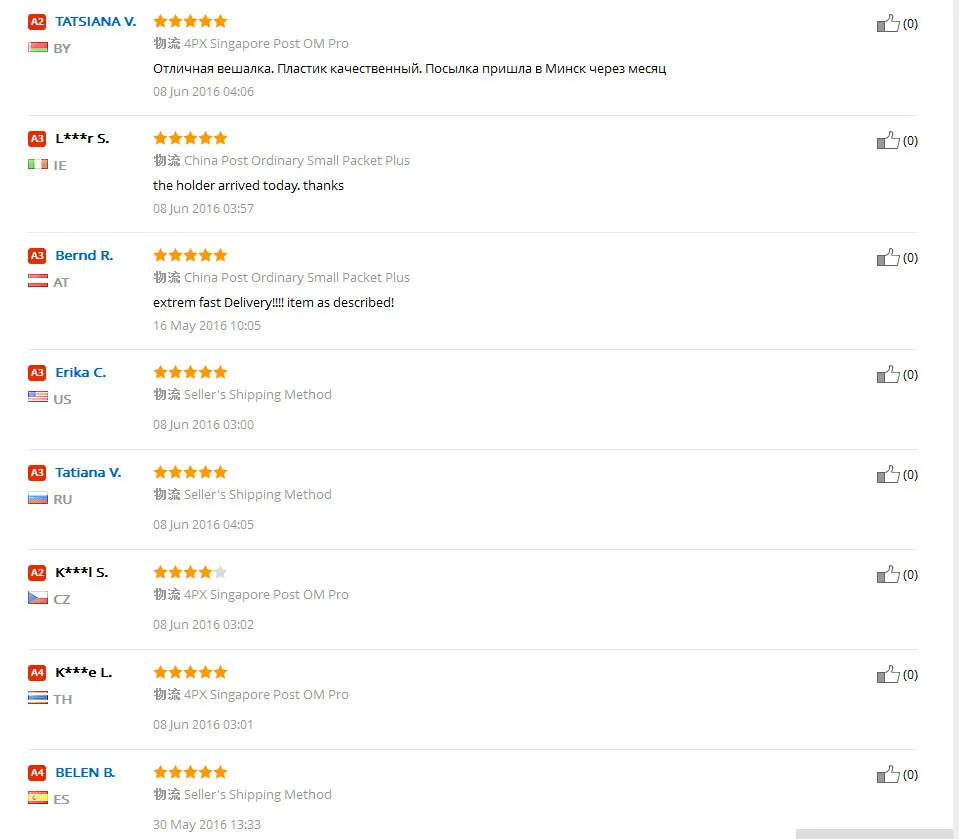Click the five-star rating of Bernd R.
This screenshot has width=959, height=839.
pos(190,255)
